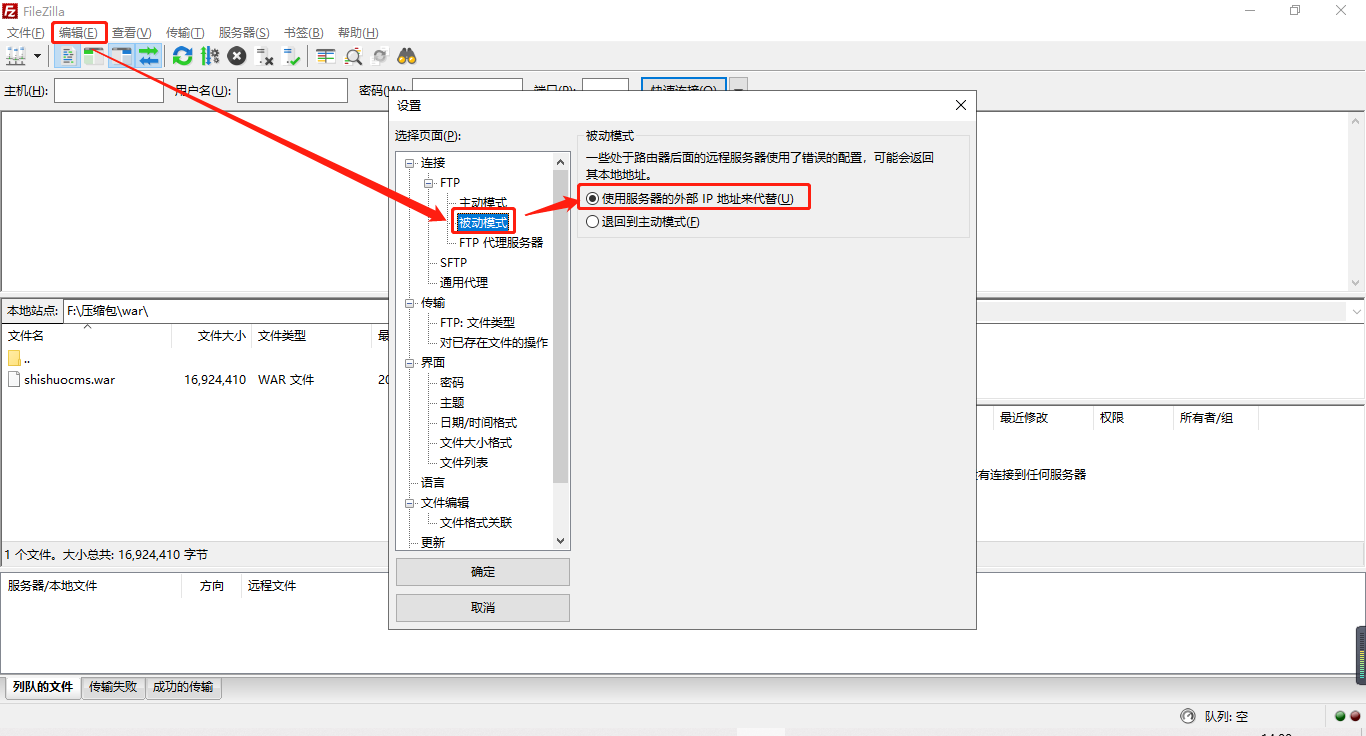1366x736 pixels.
Task: Select 主动模式 in settings tree
Action: 483,202
